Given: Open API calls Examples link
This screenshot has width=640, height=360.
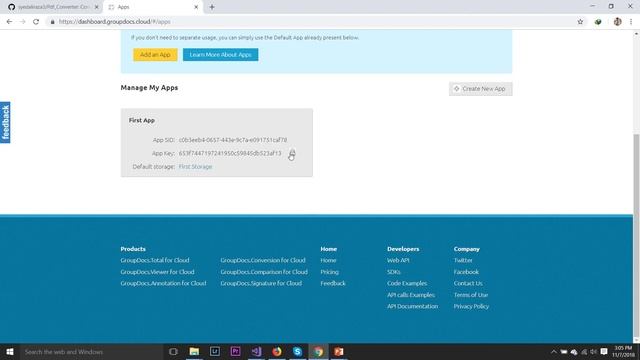Looking at the screenshot, I should pos(411,295).
